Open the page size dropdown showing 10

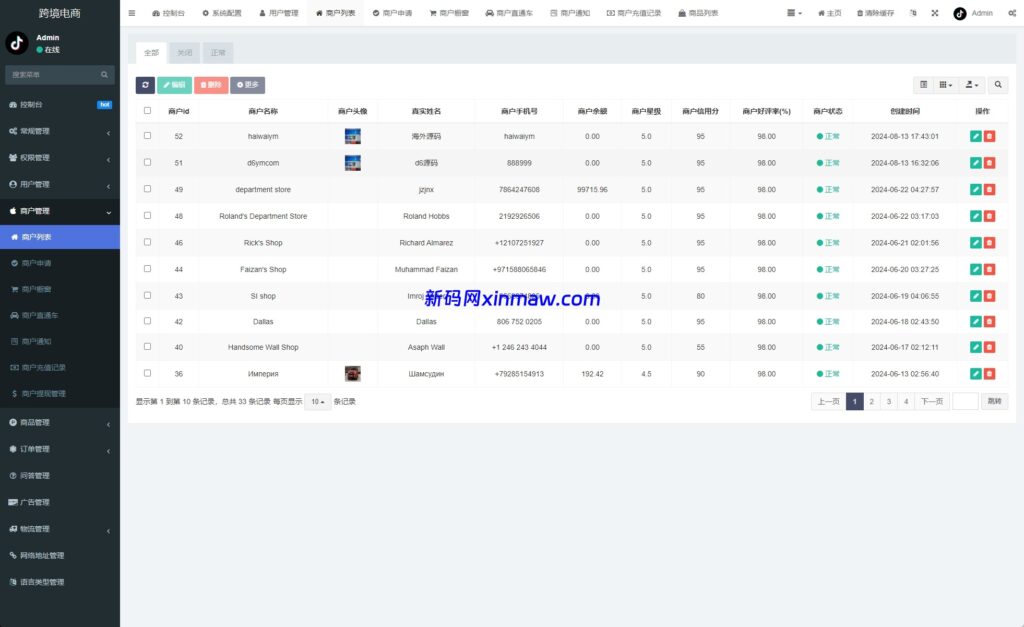tap(319, 400)
